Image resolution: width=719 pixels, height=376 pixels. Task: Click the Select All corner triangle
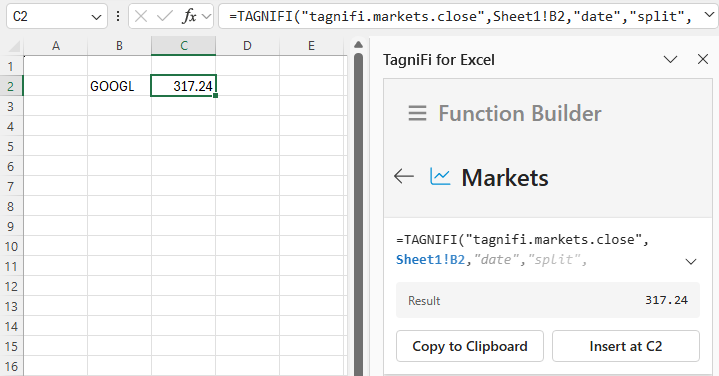pyautogui.click(x=14, y=46)
